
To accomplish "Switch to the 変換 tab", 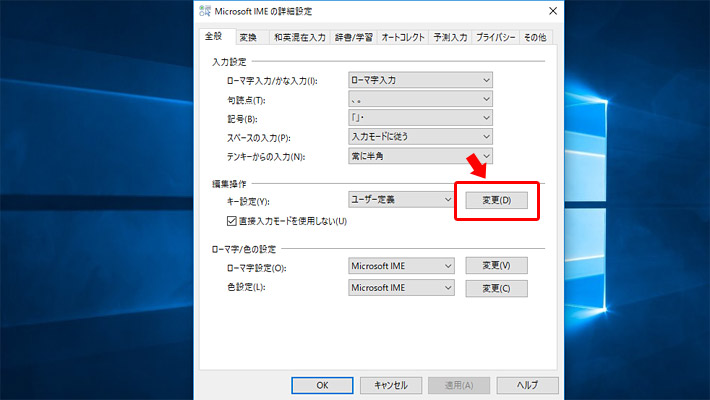I will click(248, 37).
